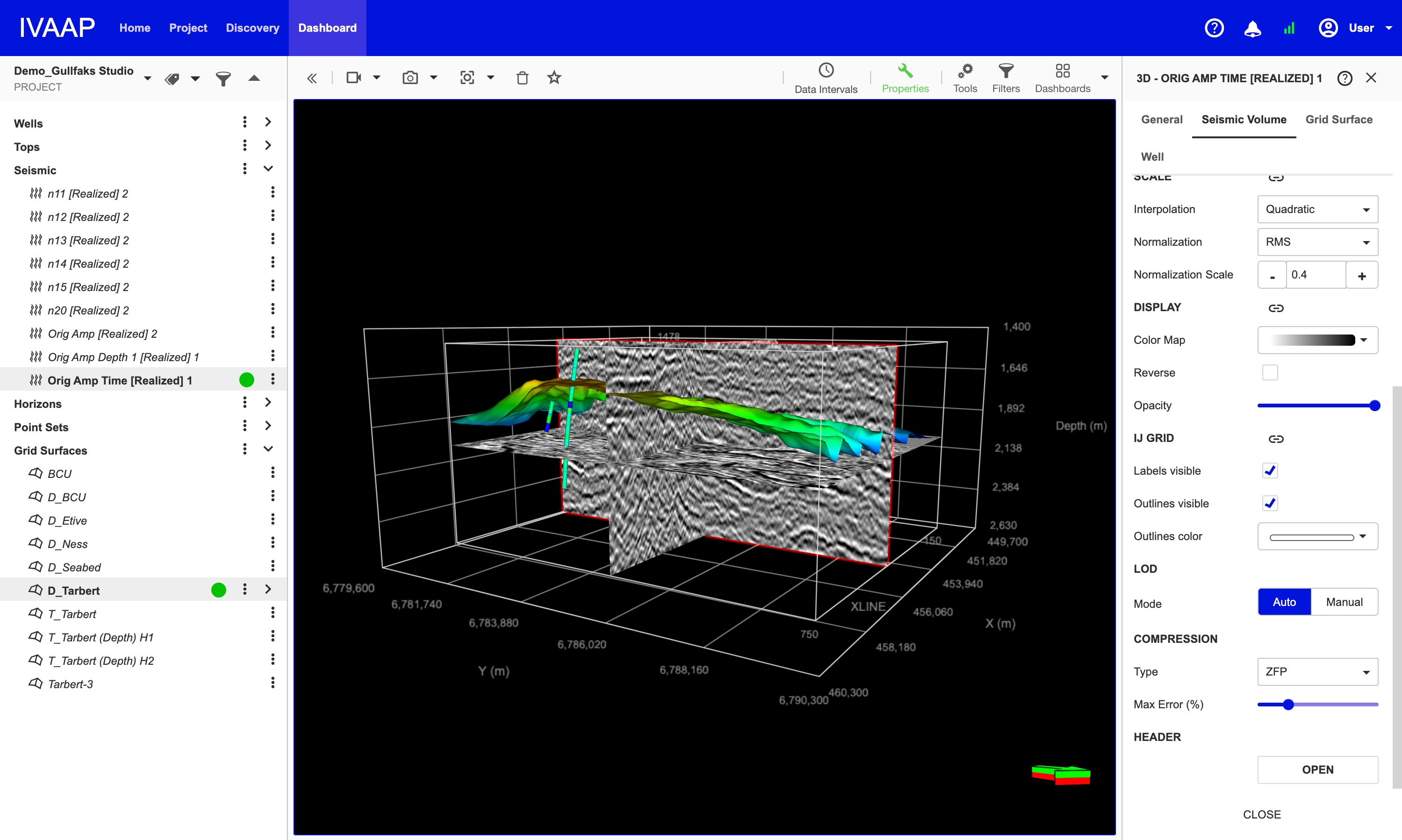1402x840 pixels.
Task: Expand the Tops tree section
Action: (268, 145)
